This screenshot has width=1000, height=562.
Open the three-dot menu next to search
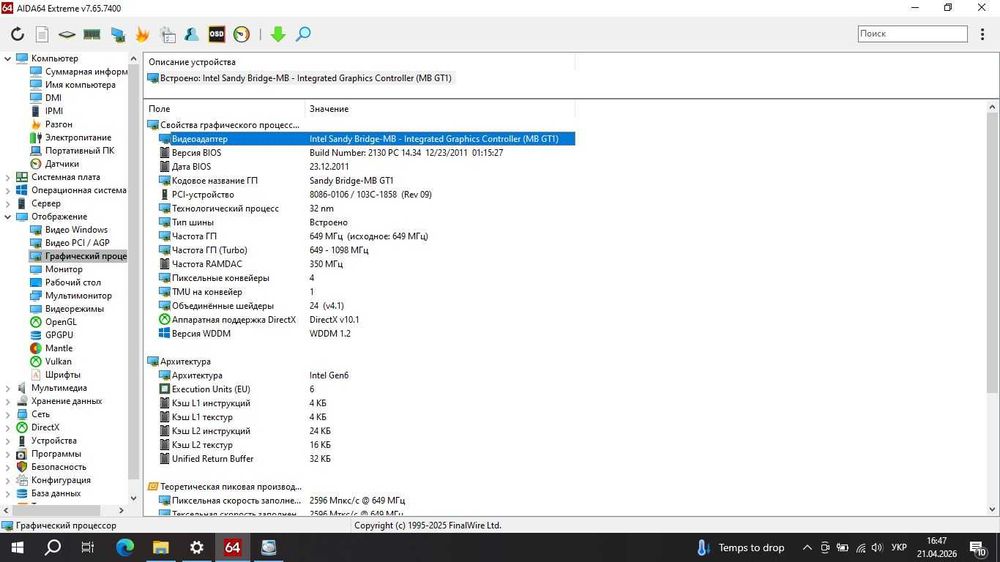(x=982, y=34)
